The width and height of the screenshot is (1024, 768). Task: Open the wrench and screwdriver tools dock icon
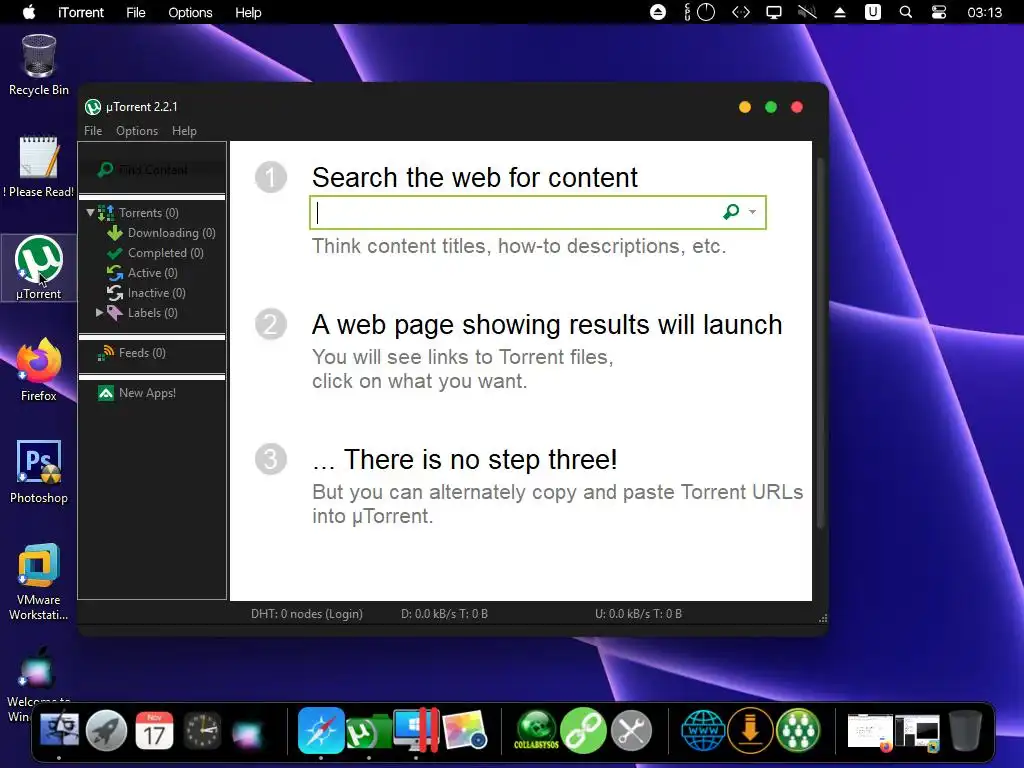tap(632, 730)
